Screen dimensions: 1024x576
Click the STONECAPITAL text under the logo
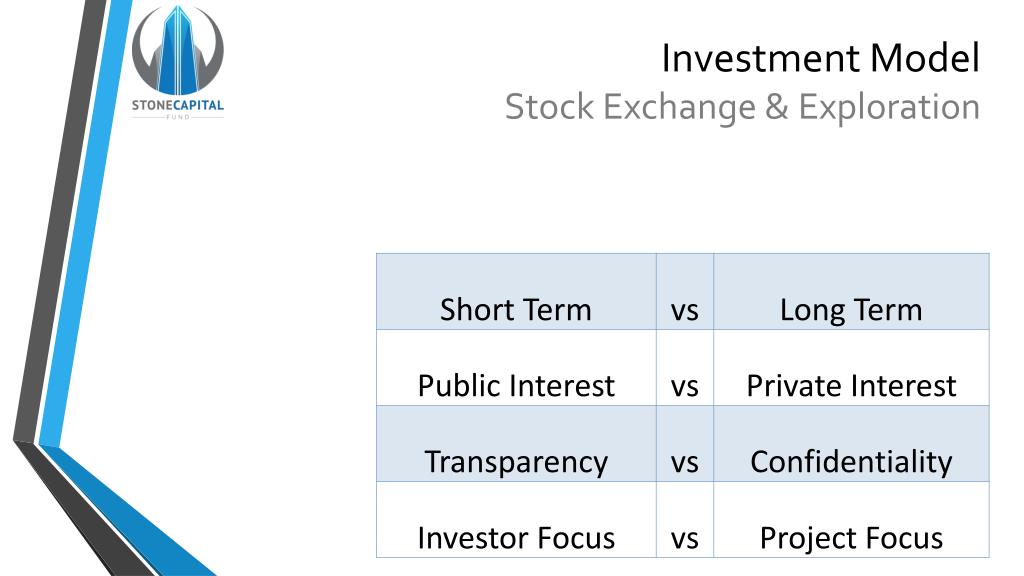coord(178,105)
